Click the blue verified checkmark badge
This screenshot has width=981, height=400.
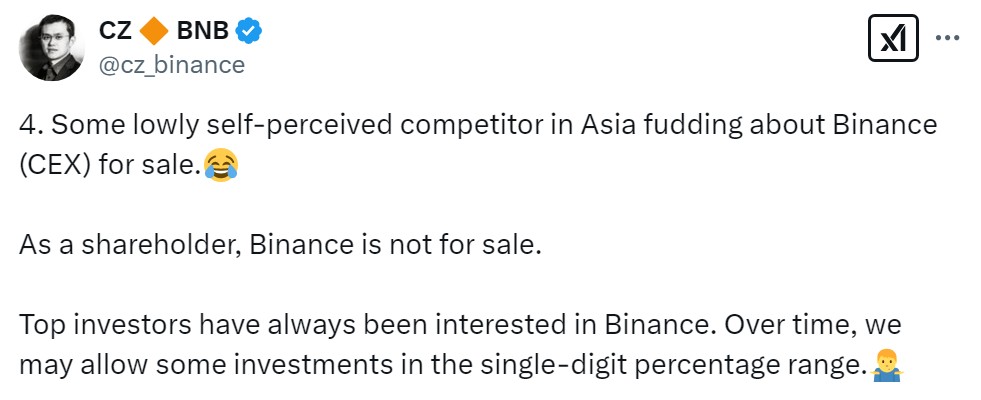coord(249,32)
